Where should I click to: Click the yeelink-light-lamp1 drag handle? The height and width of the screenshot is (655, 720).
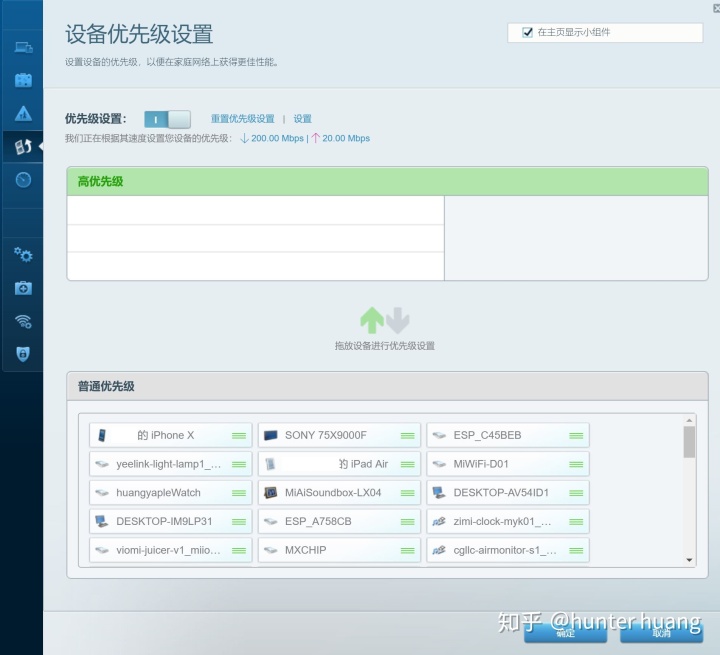(x=239, y=464)
